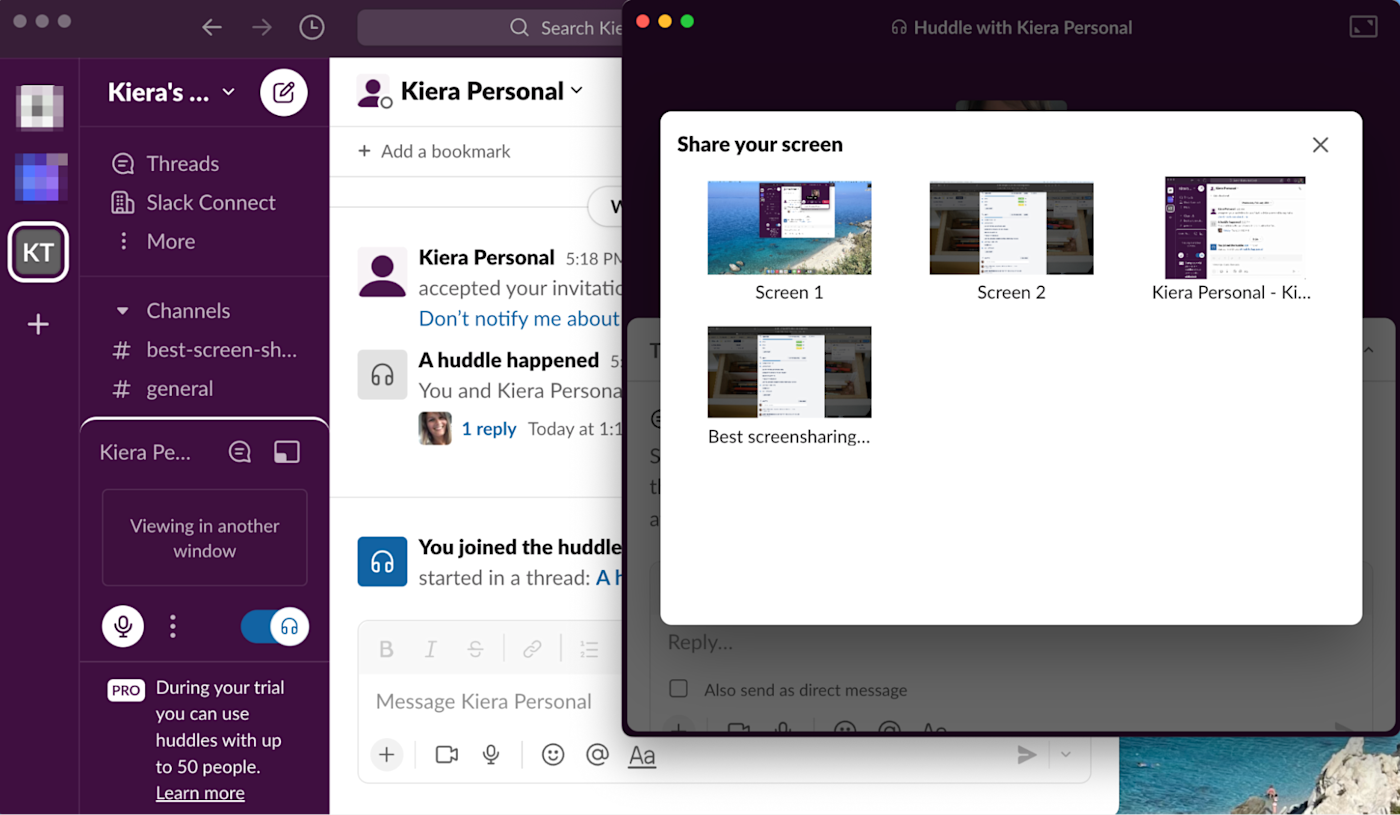Screen dimensions: 1400x815
Task: Click reply avatar next to 1 reply
Action: [435, 428]
